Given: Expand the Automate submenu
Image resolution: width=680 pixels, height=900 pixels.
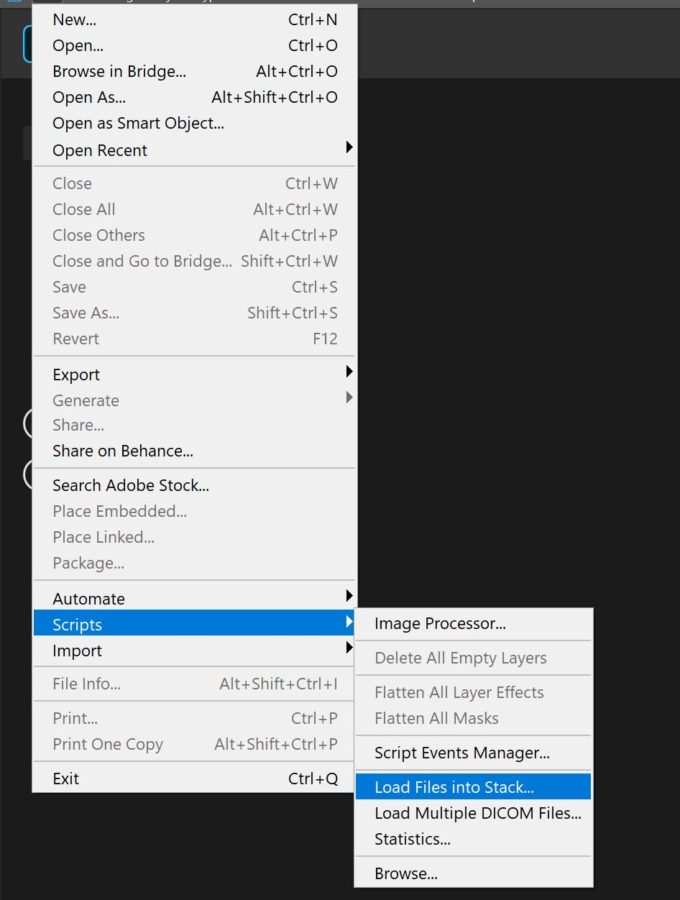Looking at the screenshot, I should click(195, 598).
